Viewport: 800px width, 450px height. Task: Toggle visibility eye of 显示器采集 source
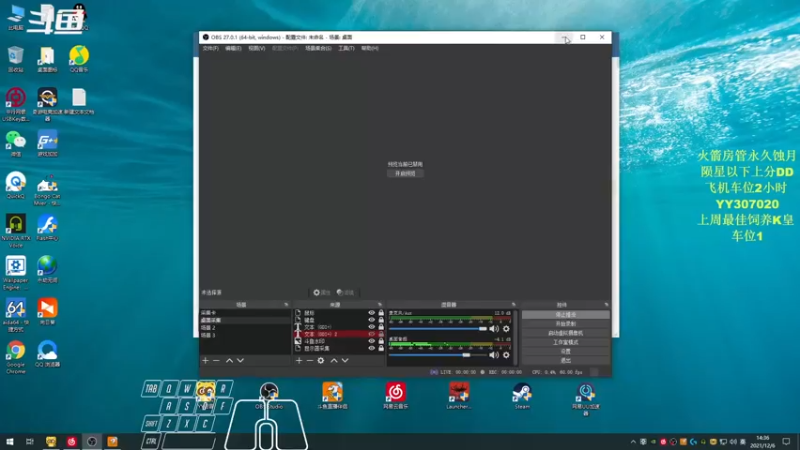coord(371,348)
